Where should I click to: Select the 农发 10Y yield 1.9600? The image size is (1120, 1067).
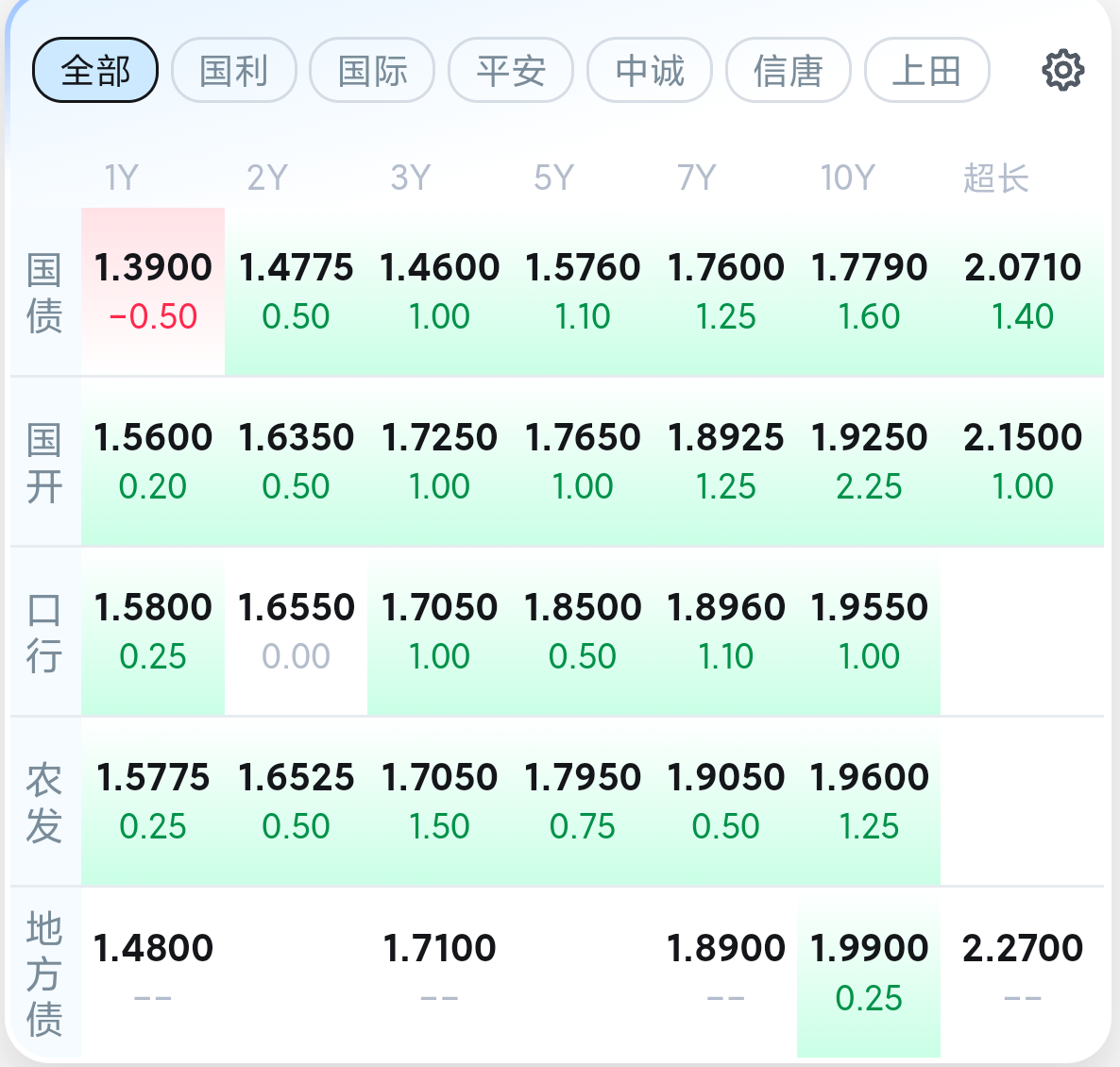(869, 801)
